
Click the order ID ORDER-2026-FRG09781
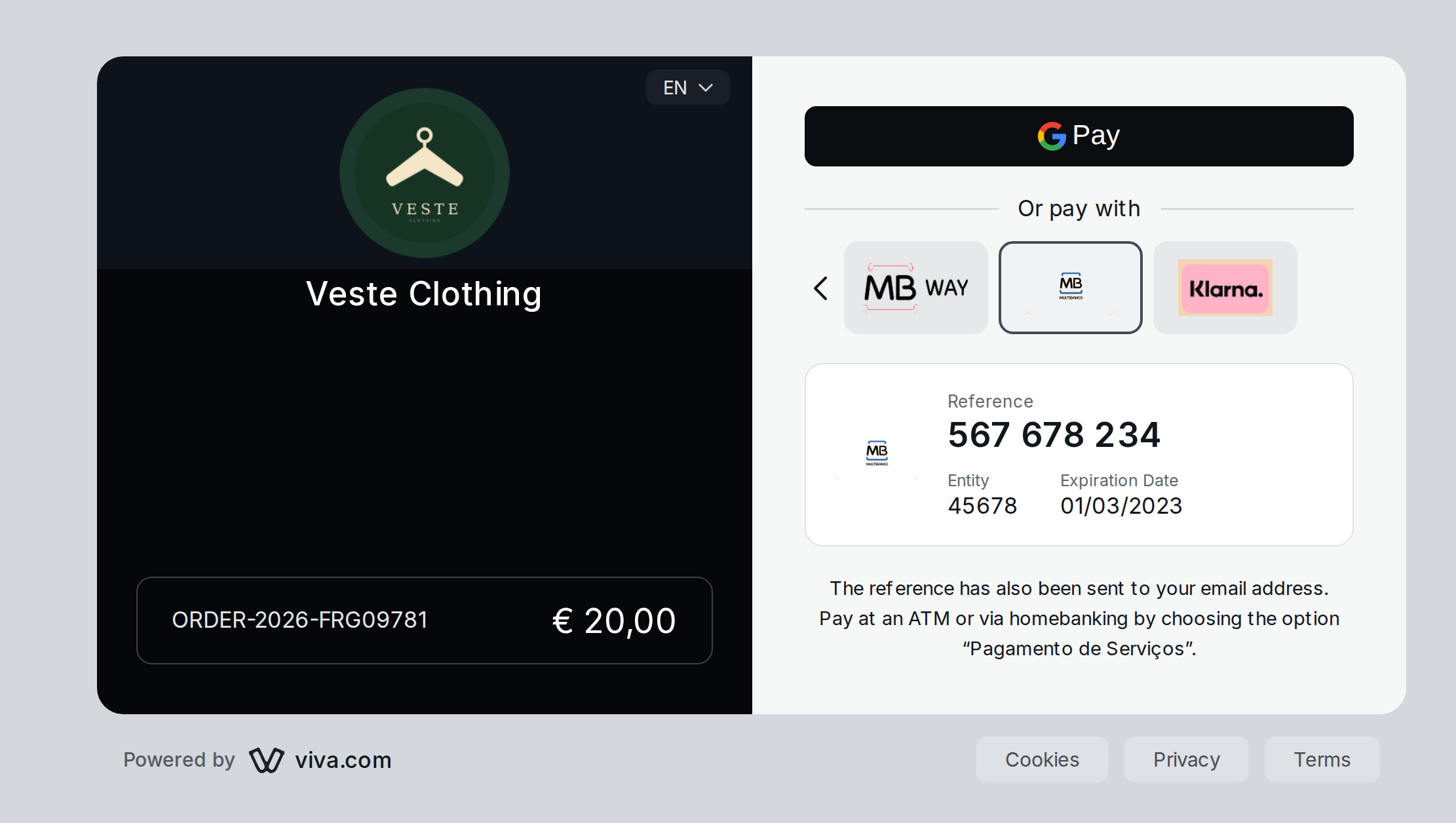300,620
